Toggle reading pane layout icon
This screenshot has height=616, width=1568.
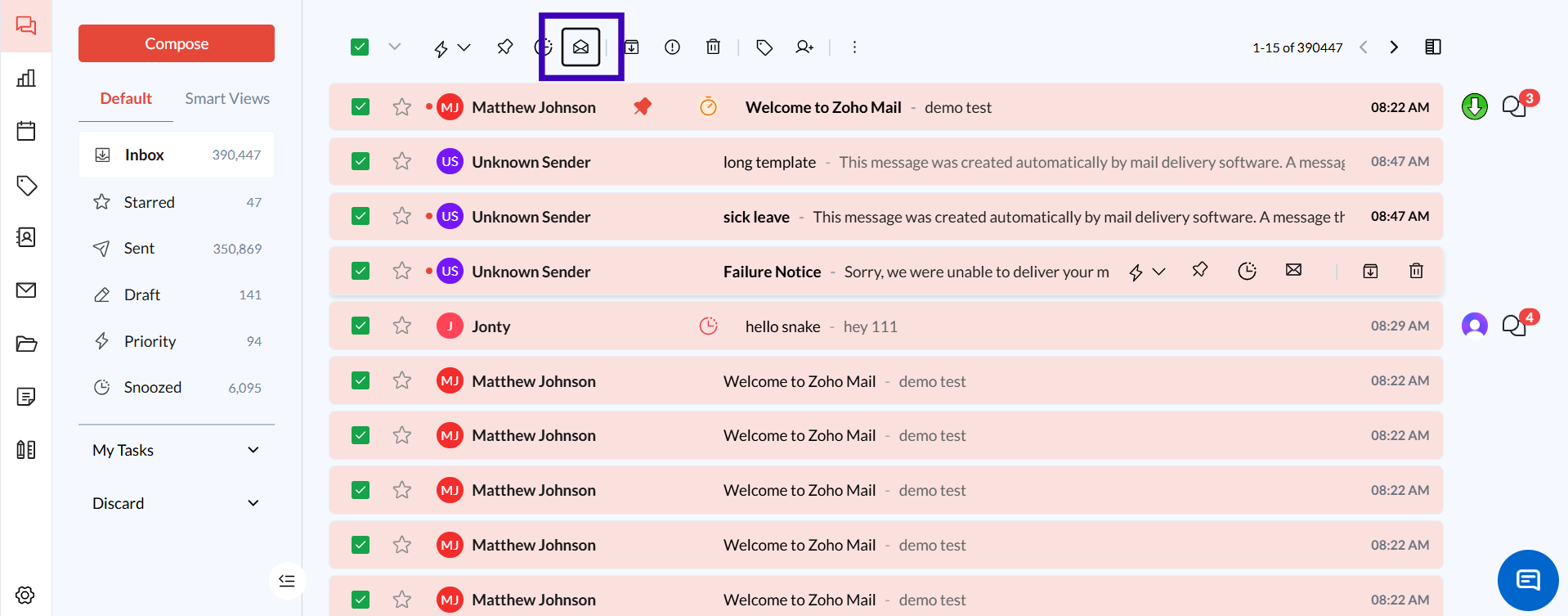1432,47
